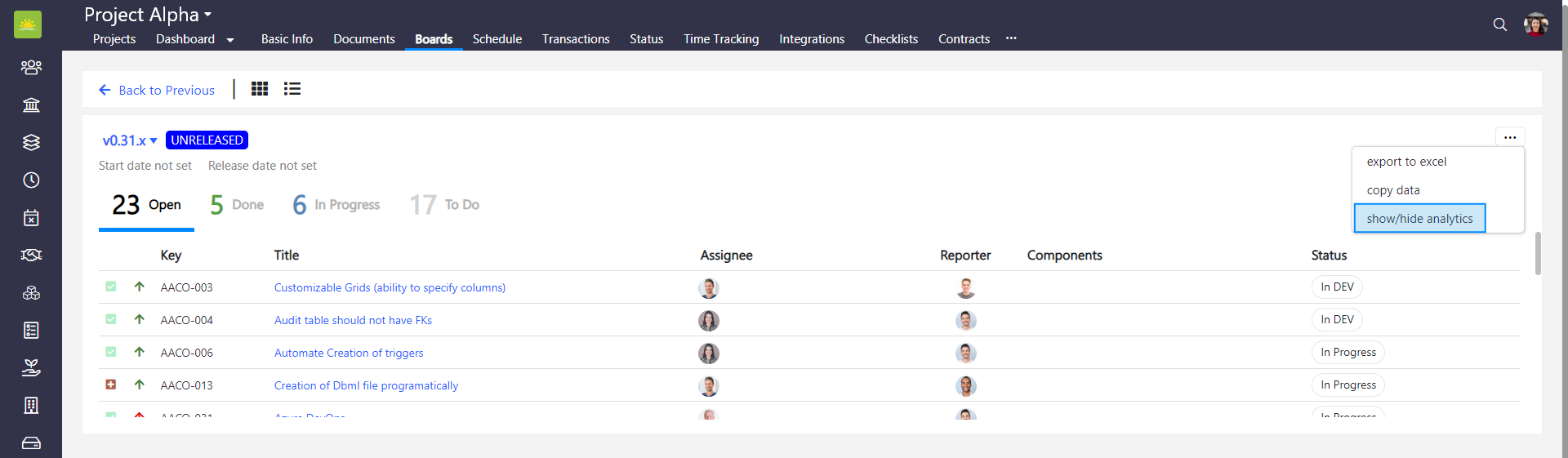Image resolution: width=1568 pixels, height=458 pixels.
Task: Open the layers stack sidebar icon
Action: coord(31,142)
